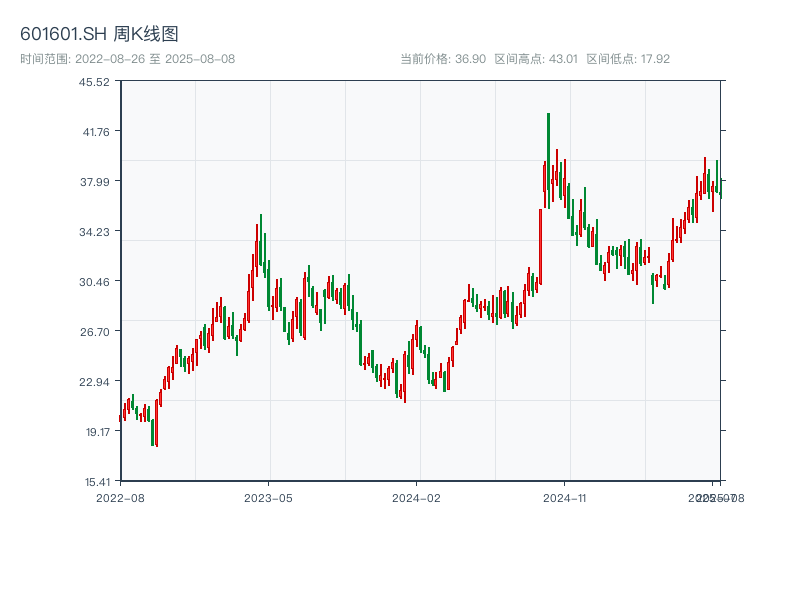800x600 pixels.
Task: Click the chart title 601601.SH 周K线图
Action: (x=99, y=35)
